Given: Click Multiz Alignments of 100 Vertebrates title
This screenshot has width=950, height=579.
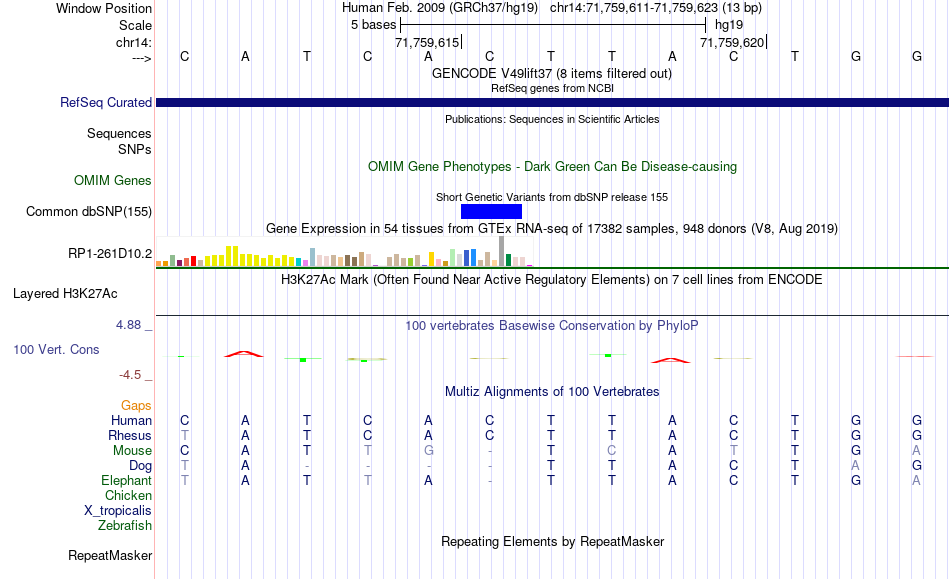Looking at the screenshot, I should [552, 392].
